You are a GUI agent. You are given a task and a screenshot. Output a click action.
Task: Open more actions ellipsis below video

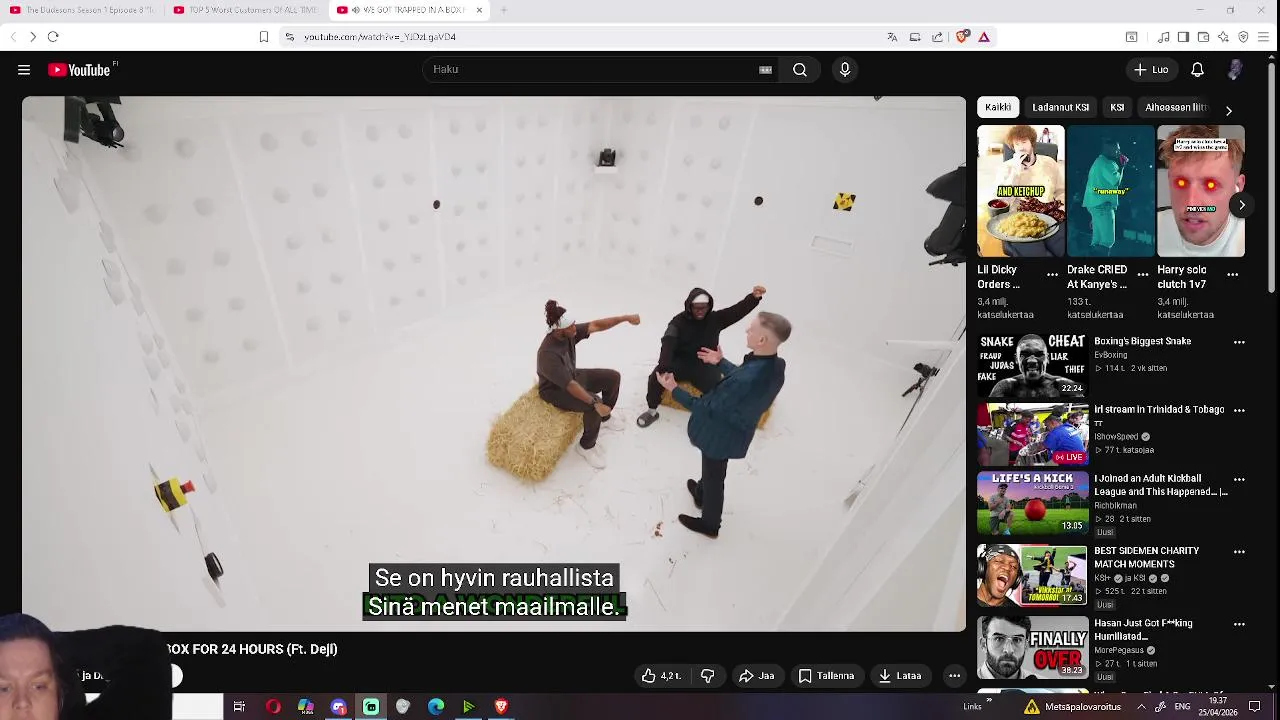pyautogui.click(x=954, y=676)
